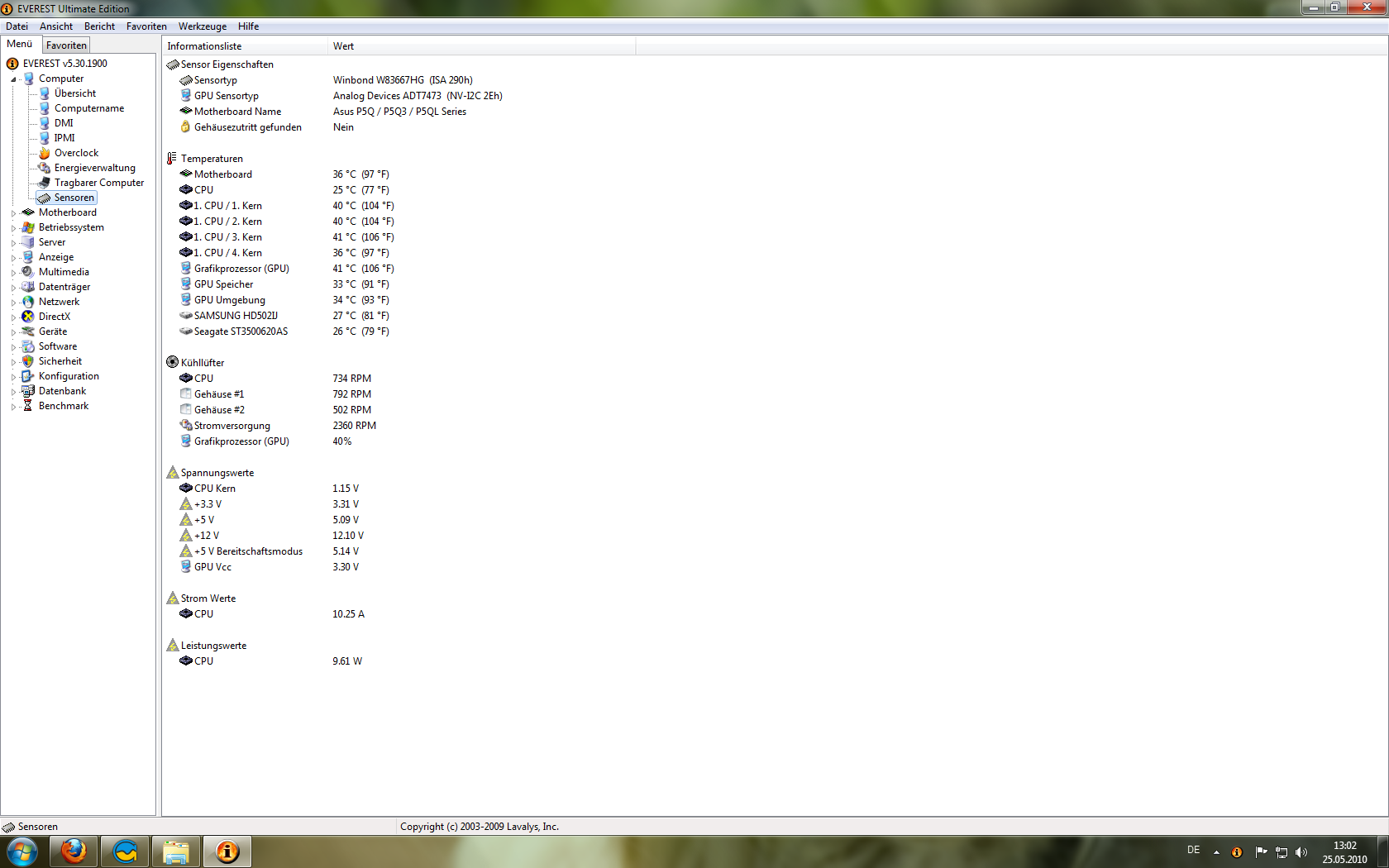Screen dimensions: 1389x868
Task: Click the DE language indicator in tray
Action: point(1193,850)
